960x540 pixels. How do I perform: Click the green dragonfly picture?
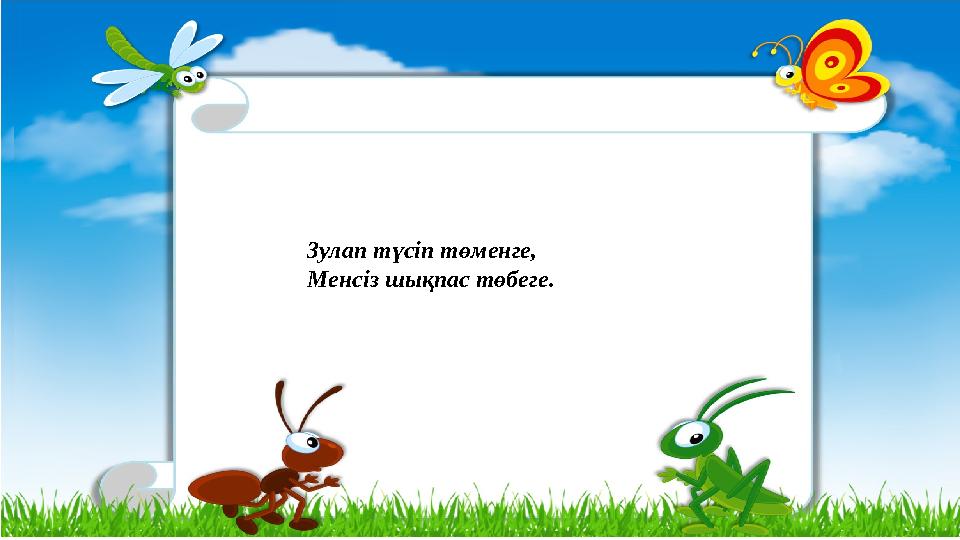(x=157, y=64)
